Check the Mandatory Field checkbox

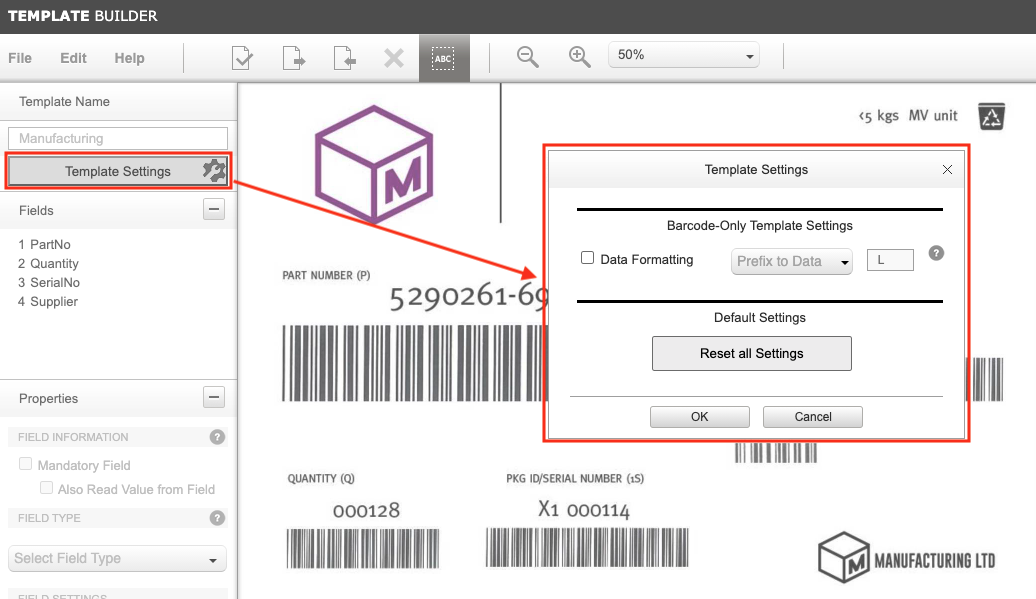[x=26, y=464]
